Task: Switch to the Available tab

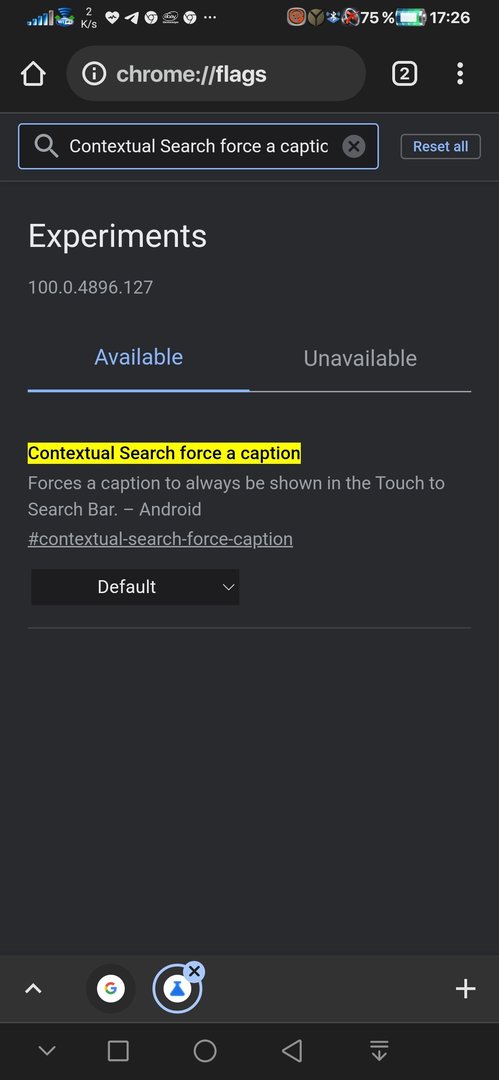Action: point(139,357)
